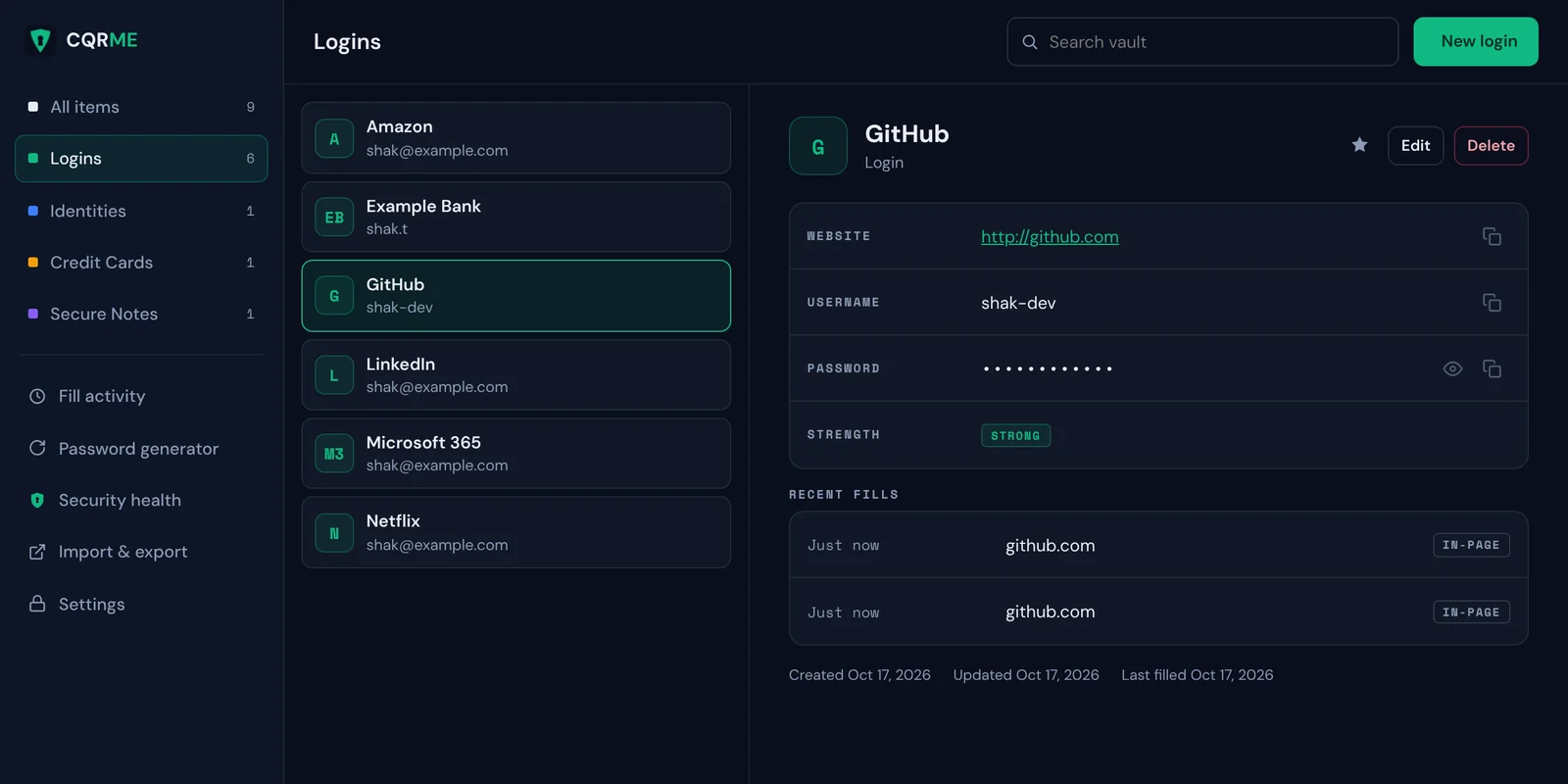Reveal the hidden password with eye icon
Image resolution: width=1568 pixels, height=784 pixels.
coord(1452,368)
